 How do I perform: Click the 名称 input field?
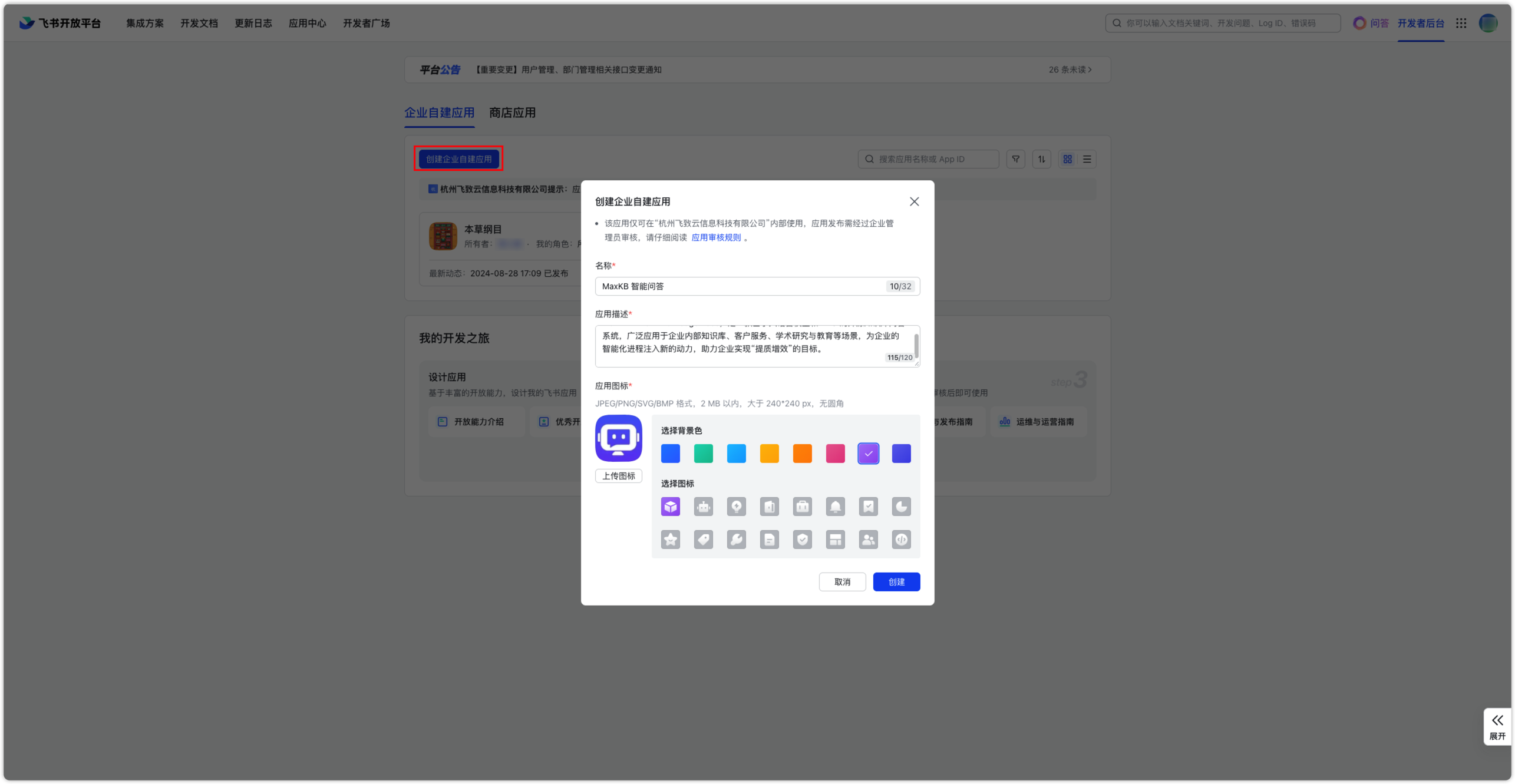coord(740,286)
